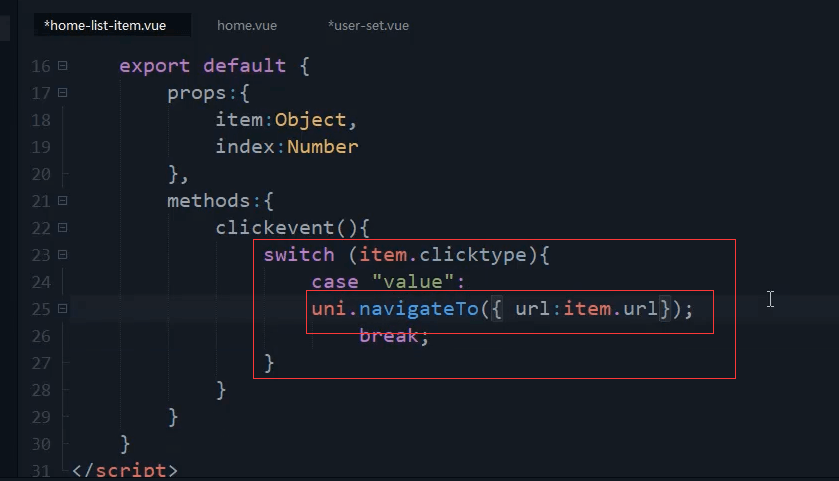The image size is (839, 481).
Task: Click 'clicktype' in the switch expression
Action: click(473, 255)
